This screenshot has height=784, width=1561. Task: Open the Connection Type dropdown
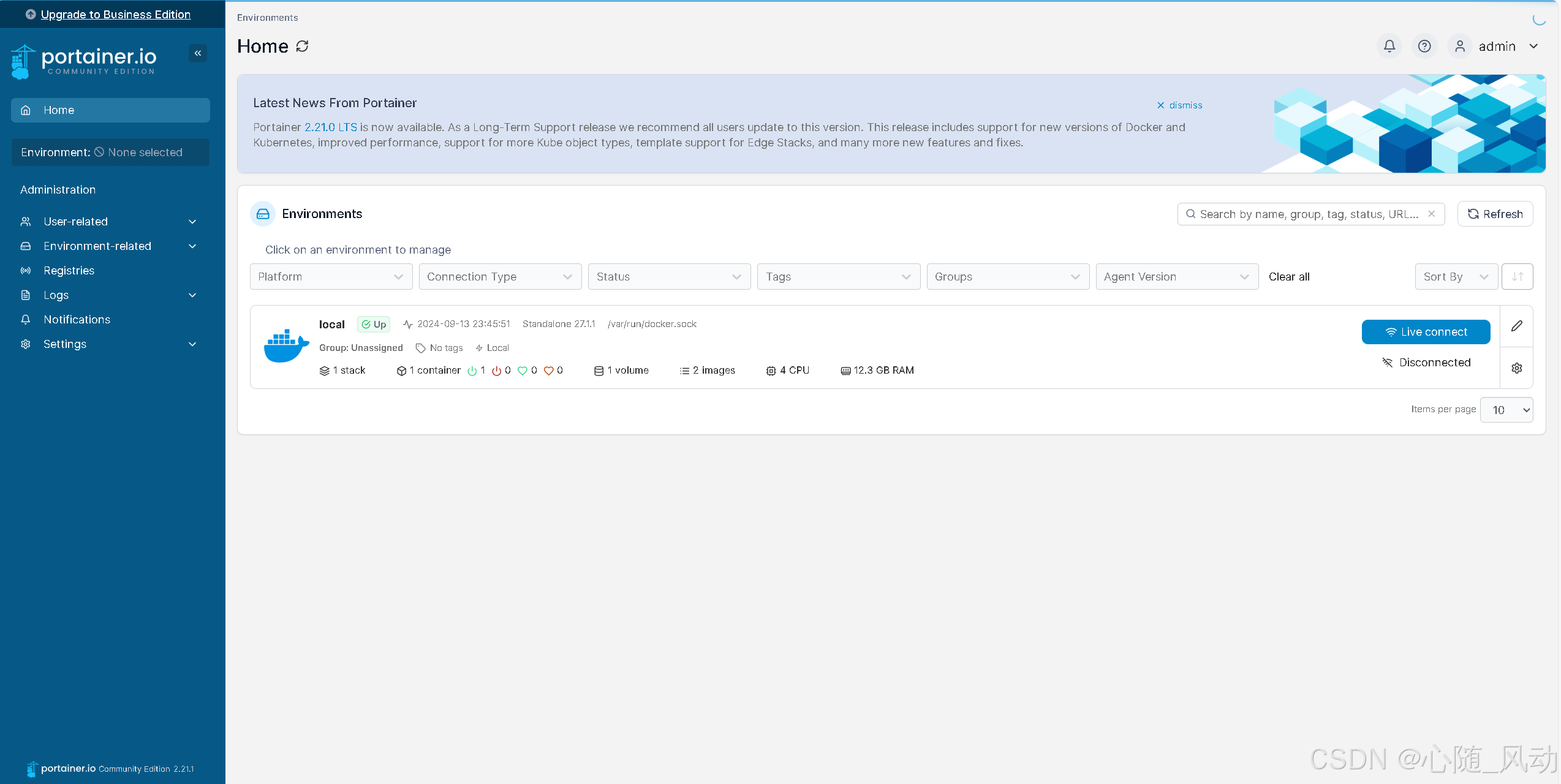coord(500,277)
